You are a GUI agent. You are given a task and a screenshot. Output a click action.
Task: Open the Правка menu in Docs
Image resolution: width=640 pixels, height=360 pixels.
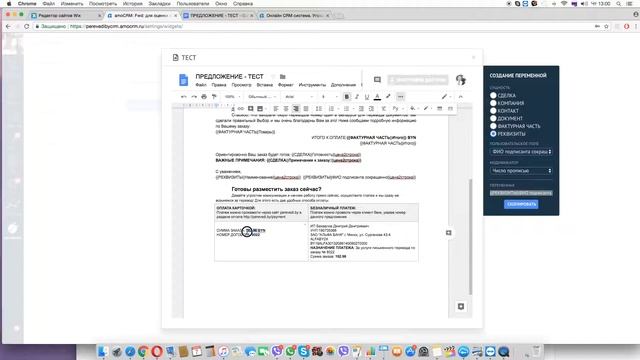click(219, 85)
